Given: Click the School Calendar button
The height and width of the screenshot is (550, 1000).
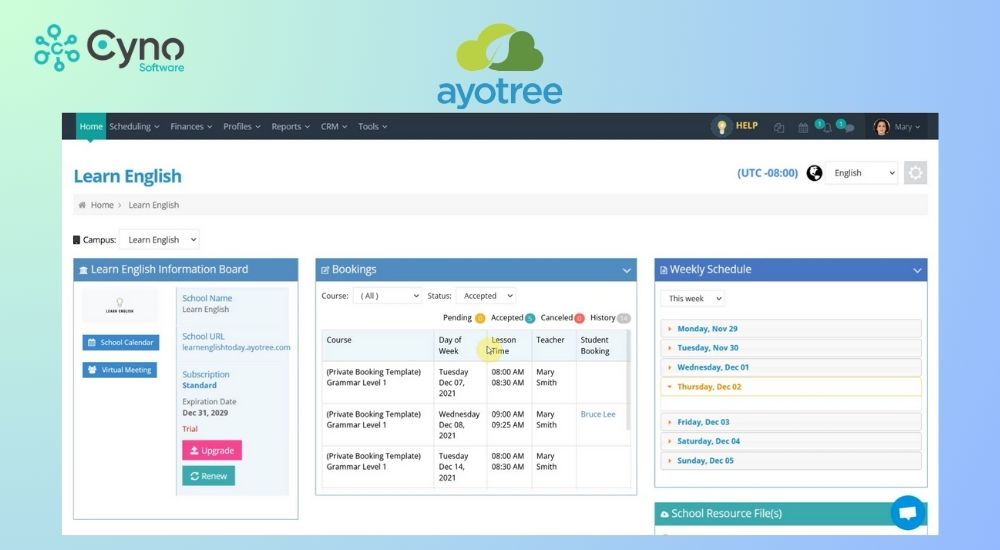Looking at the screenshot, I should click(x=121, y=343).
